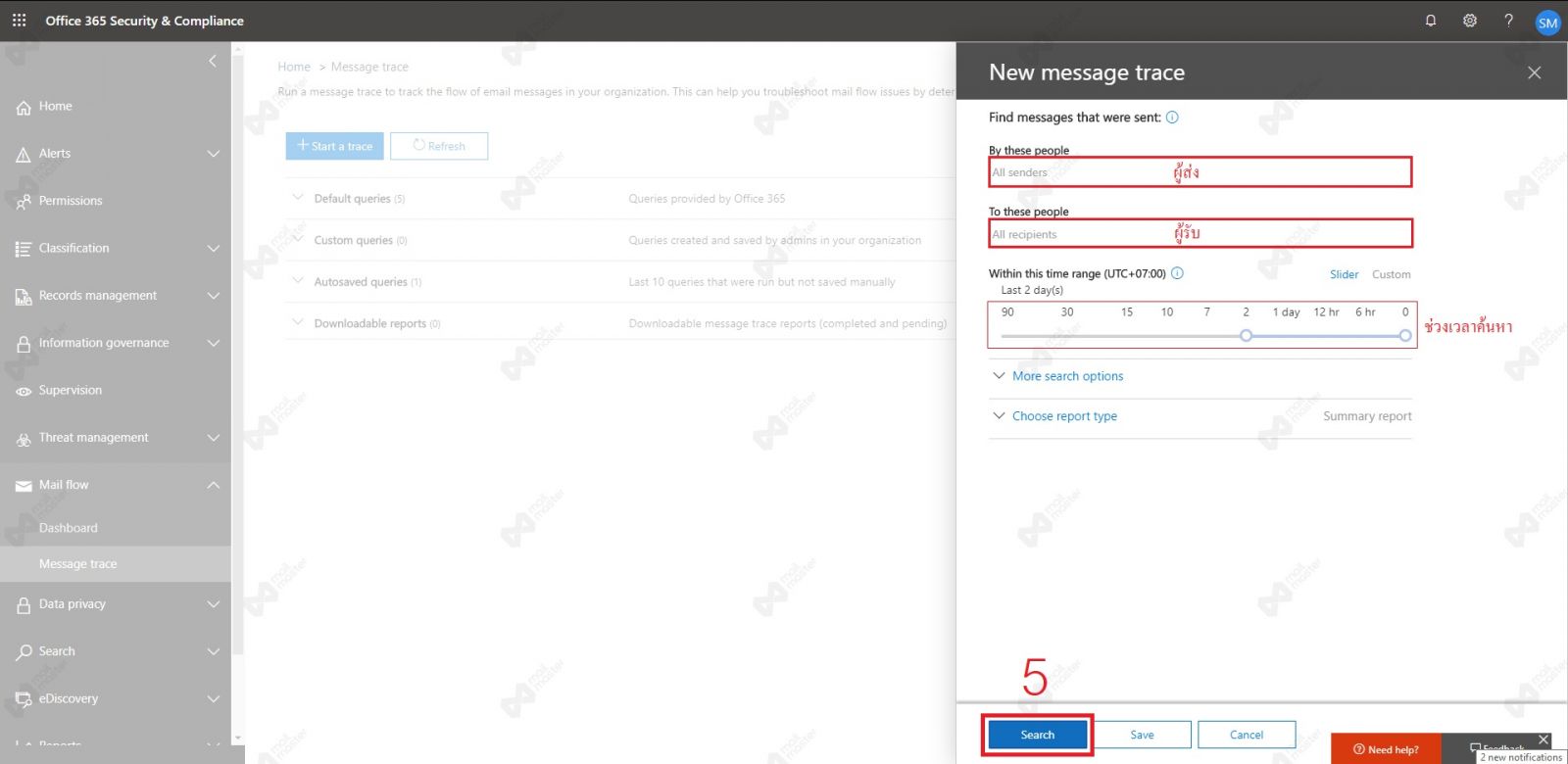
Task: Click Search magnifier icon in sidebar
Action: (x=24, y=652)
